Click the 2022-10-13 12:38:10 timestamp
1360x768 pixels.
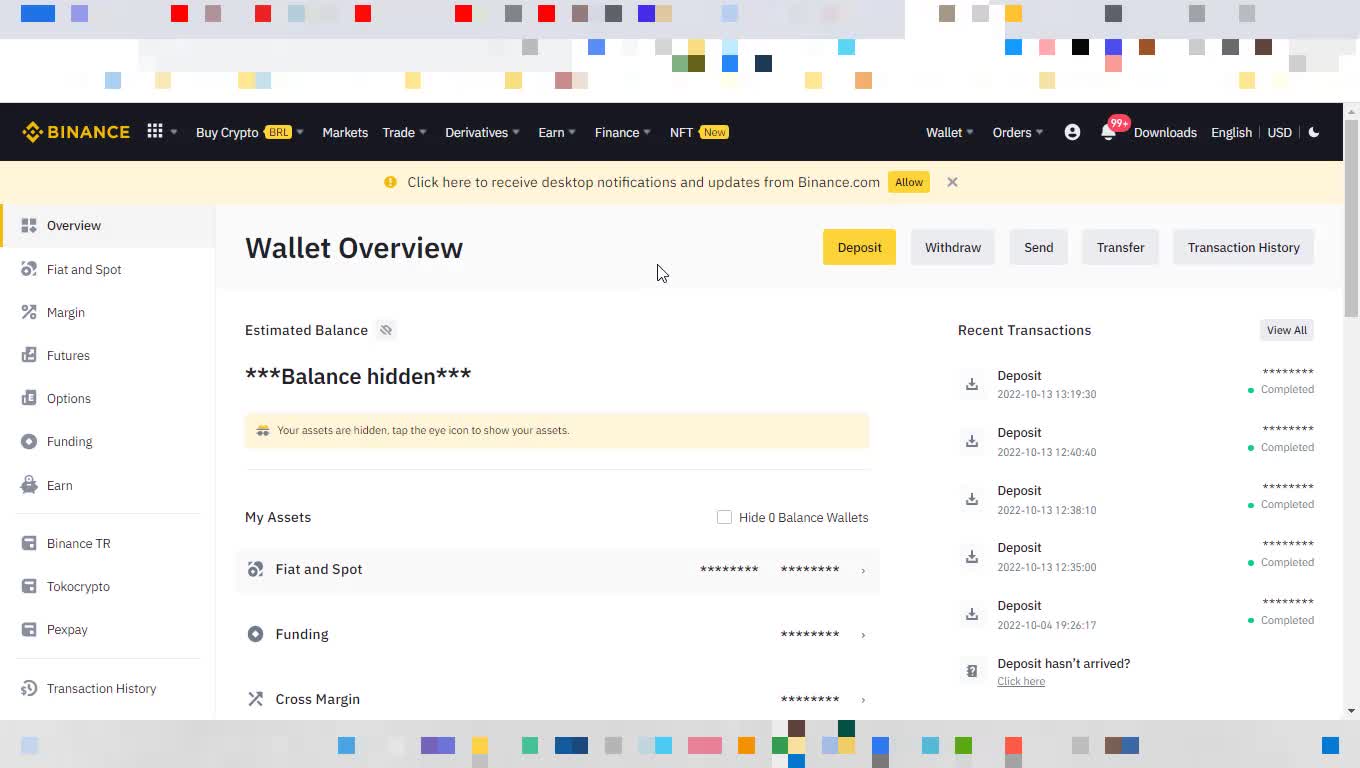pyautogui.click(x=1046, y=510)
